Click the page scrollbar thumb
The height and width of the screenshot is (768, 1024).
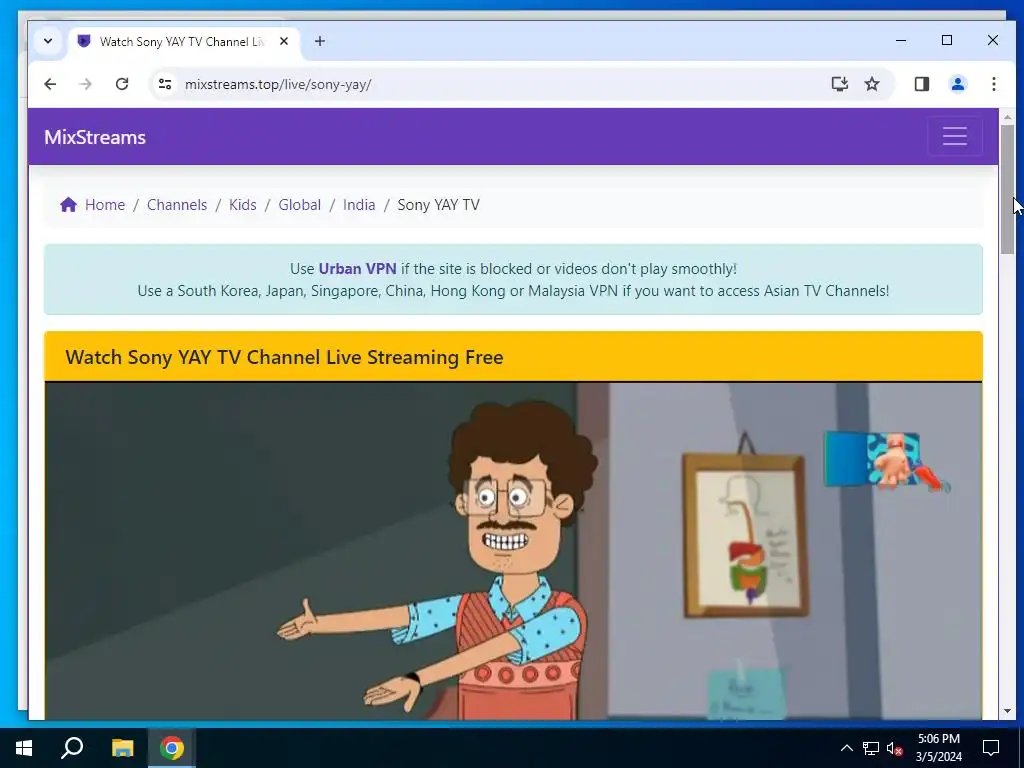click(x=1007, y=189)
